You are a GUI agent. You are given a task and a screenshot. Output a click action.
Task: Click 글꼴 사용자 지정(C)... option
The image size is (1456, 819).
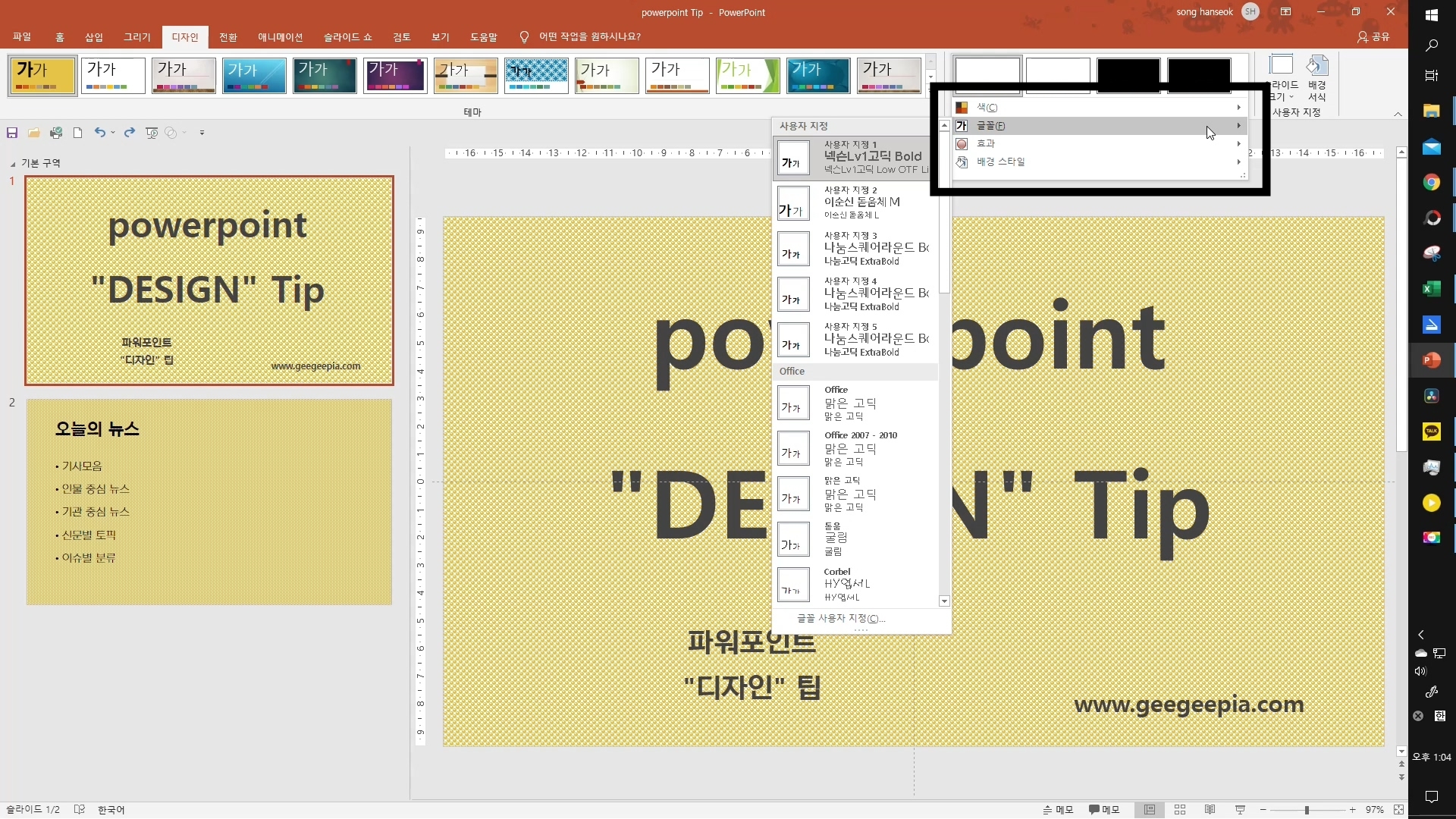click(841, 619)
